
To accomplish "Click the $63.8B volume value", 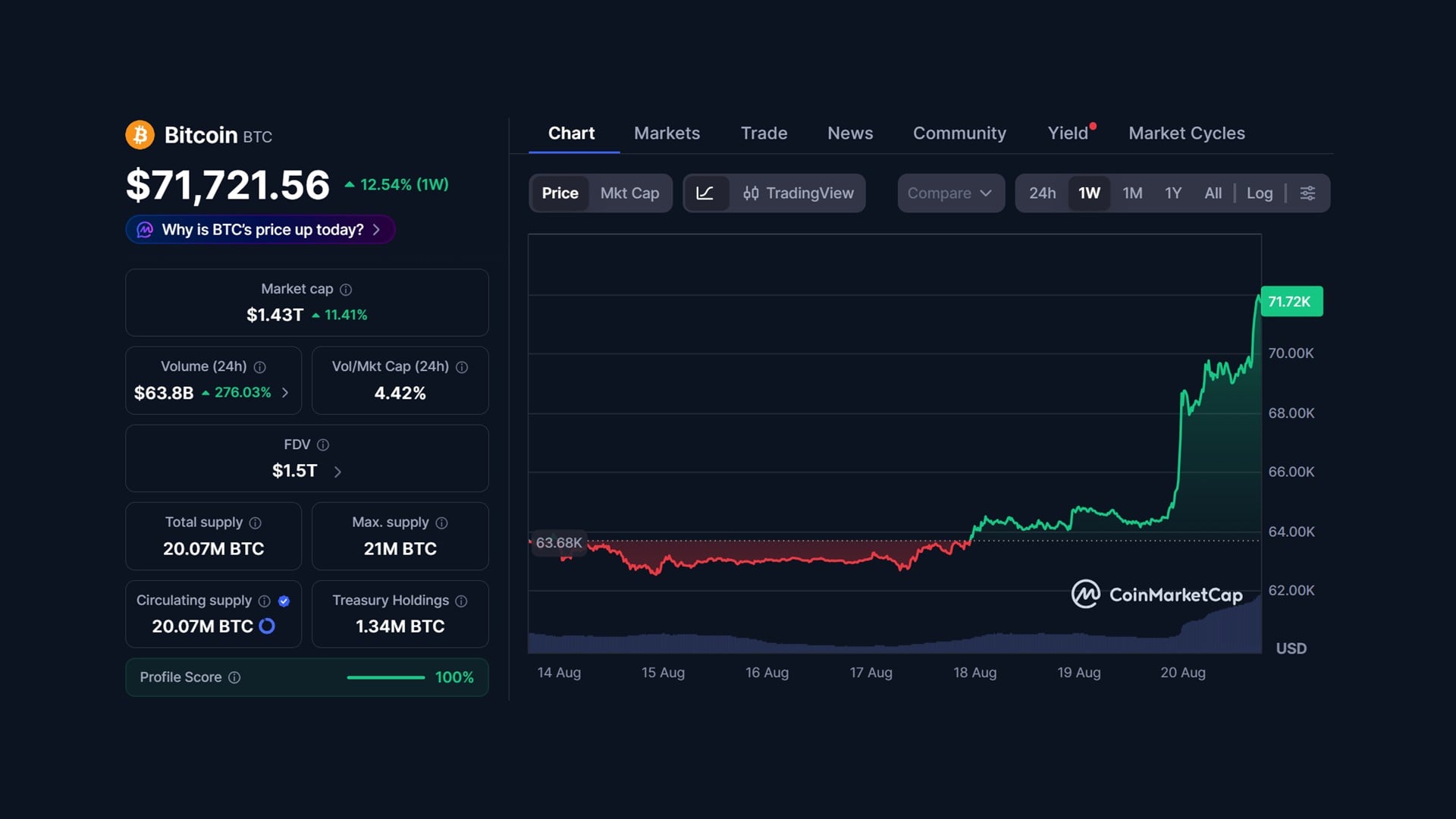I will pos(164,393).
